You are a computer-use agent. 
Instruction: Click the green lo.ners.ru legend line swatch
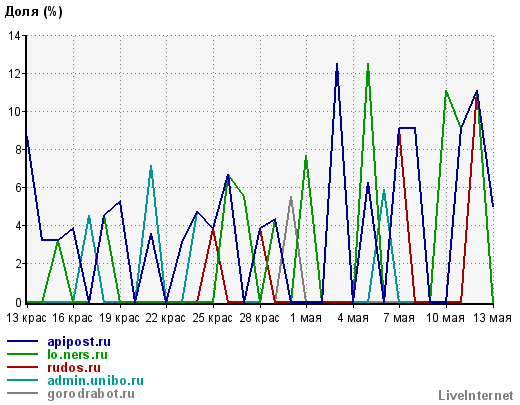23,354
